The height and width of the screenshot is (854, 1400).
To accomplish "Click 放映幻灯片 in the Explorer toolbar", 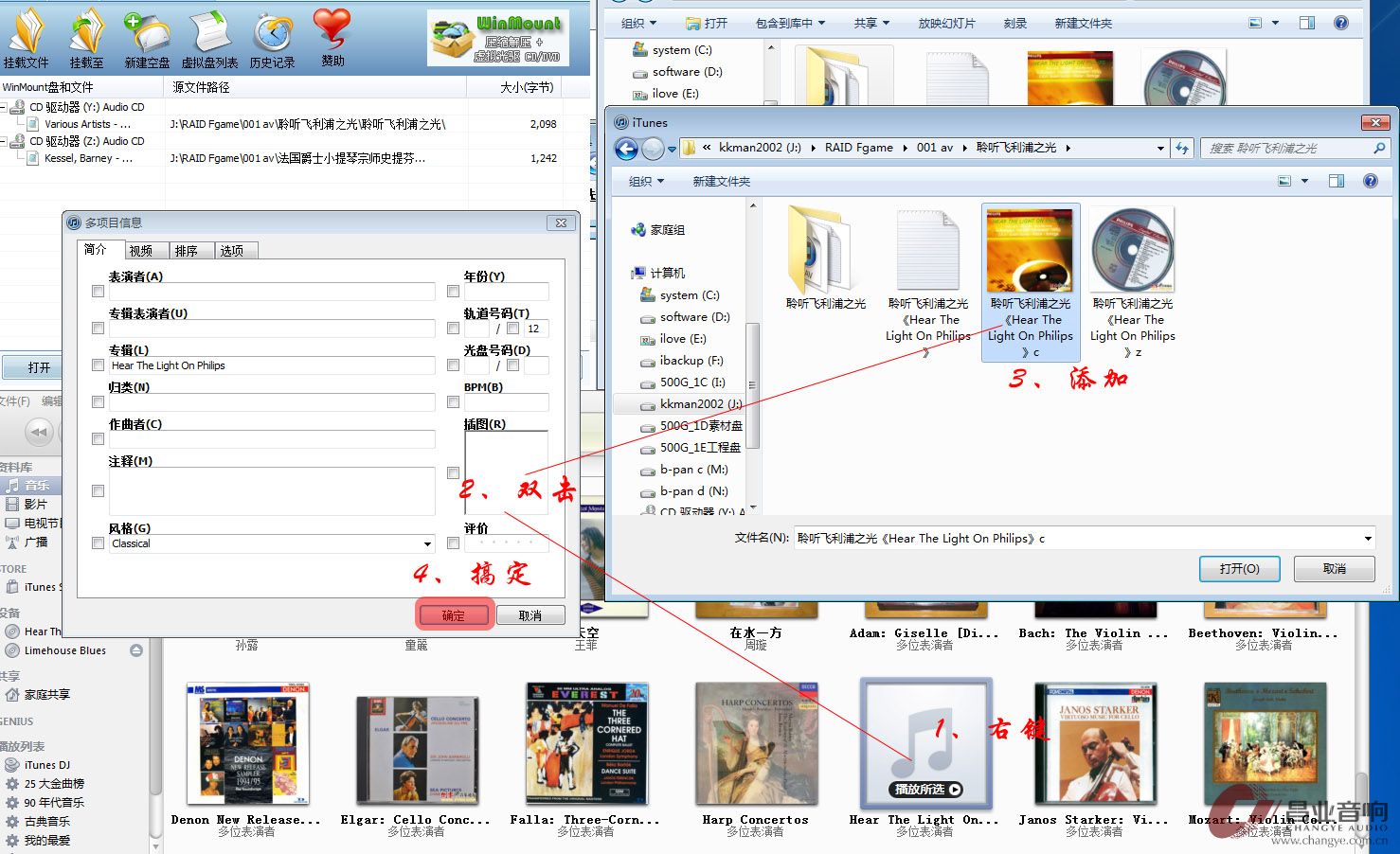I will [x=946, y=23].
